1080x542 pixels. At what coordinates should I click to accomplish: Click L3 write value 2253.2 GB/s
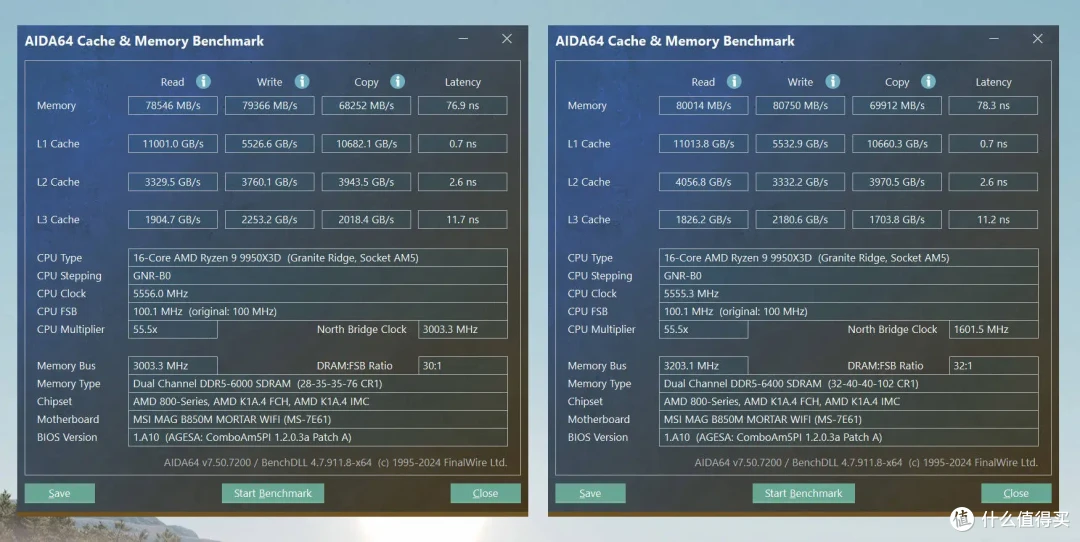269,220
